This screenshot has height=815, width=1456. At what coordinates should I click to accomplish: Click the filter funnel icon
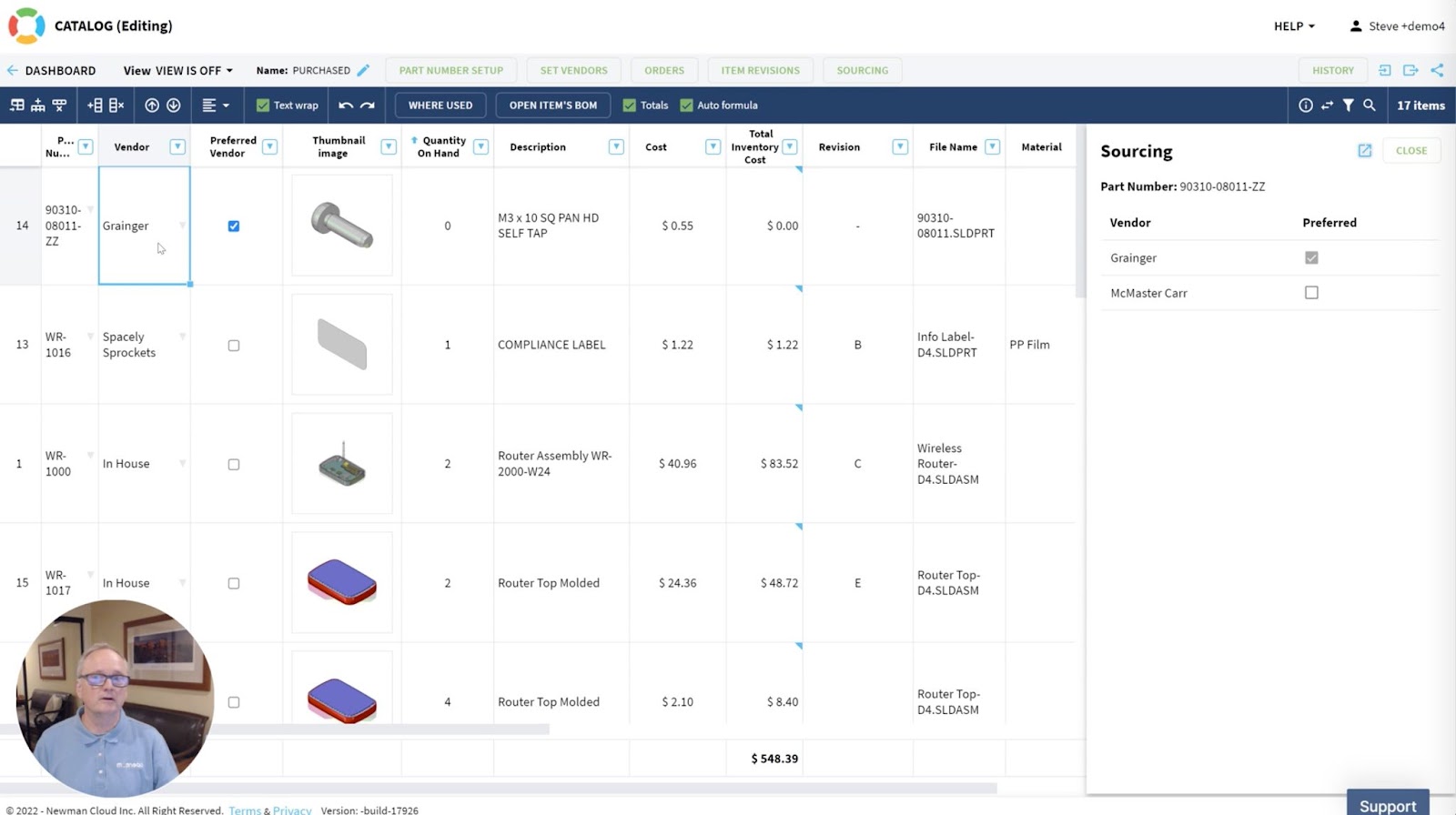pyautogui.click(x=1348, y=106)
